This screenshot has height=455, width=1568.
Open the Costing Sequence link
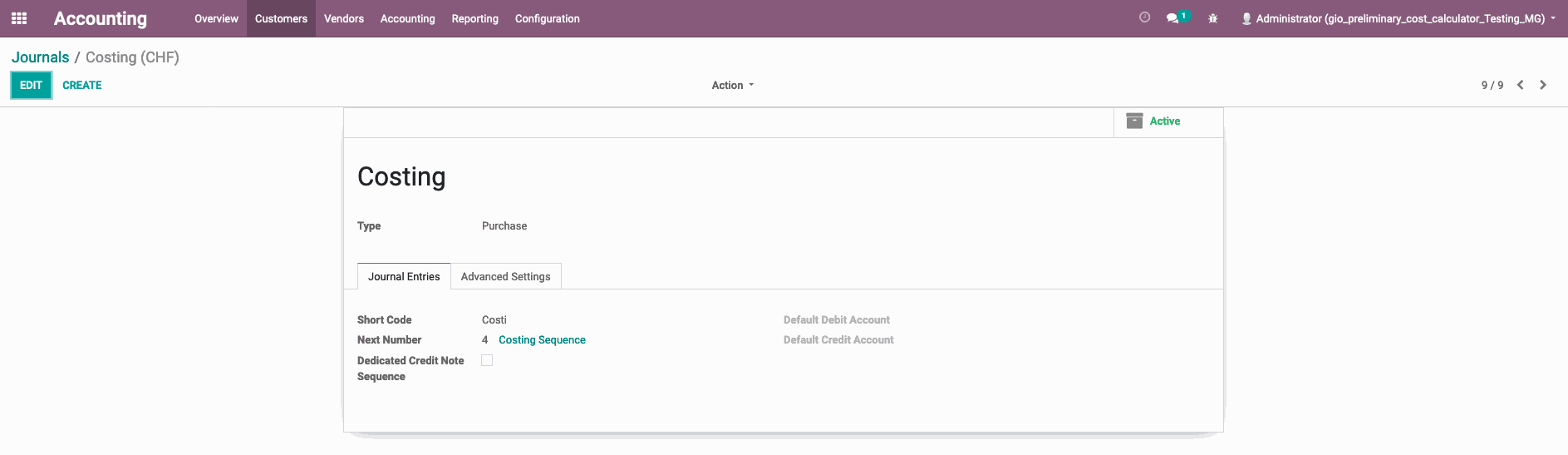click(542, 339)
